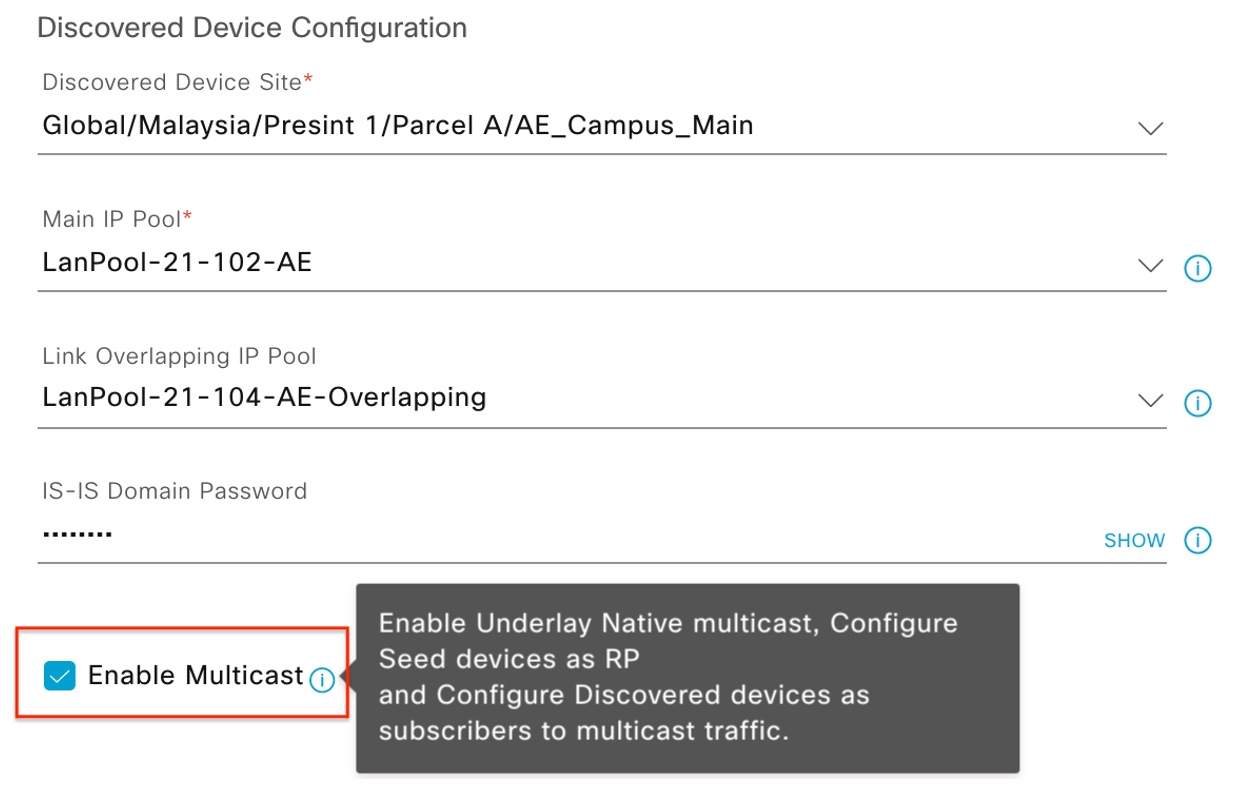Viewport: 1236px width, 795px height.
Task: Expand the Discovered Device Site dropdown
Action: point(1149,127)
